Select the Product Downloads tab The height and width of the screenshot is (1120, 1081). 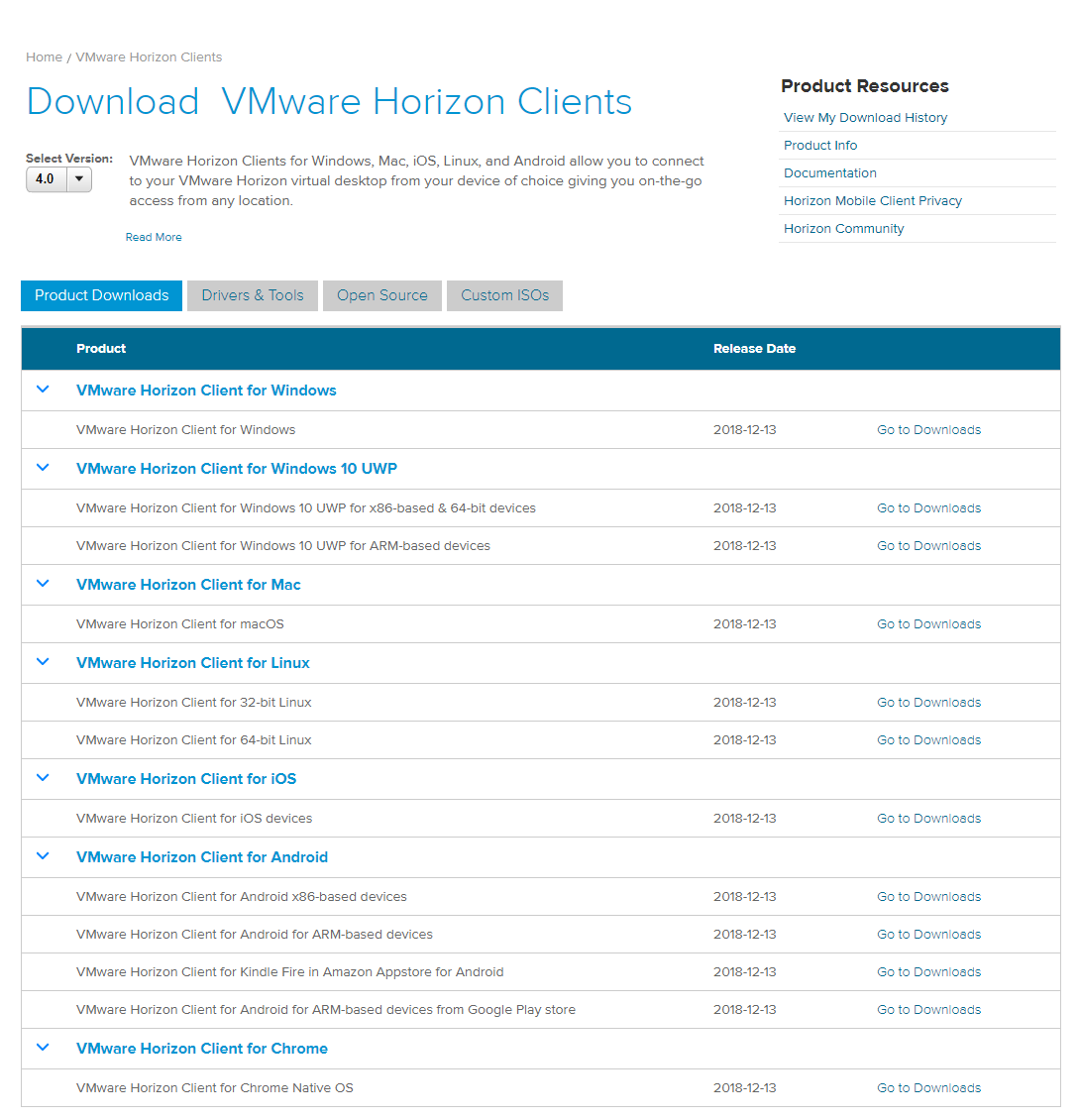(101, 295)
